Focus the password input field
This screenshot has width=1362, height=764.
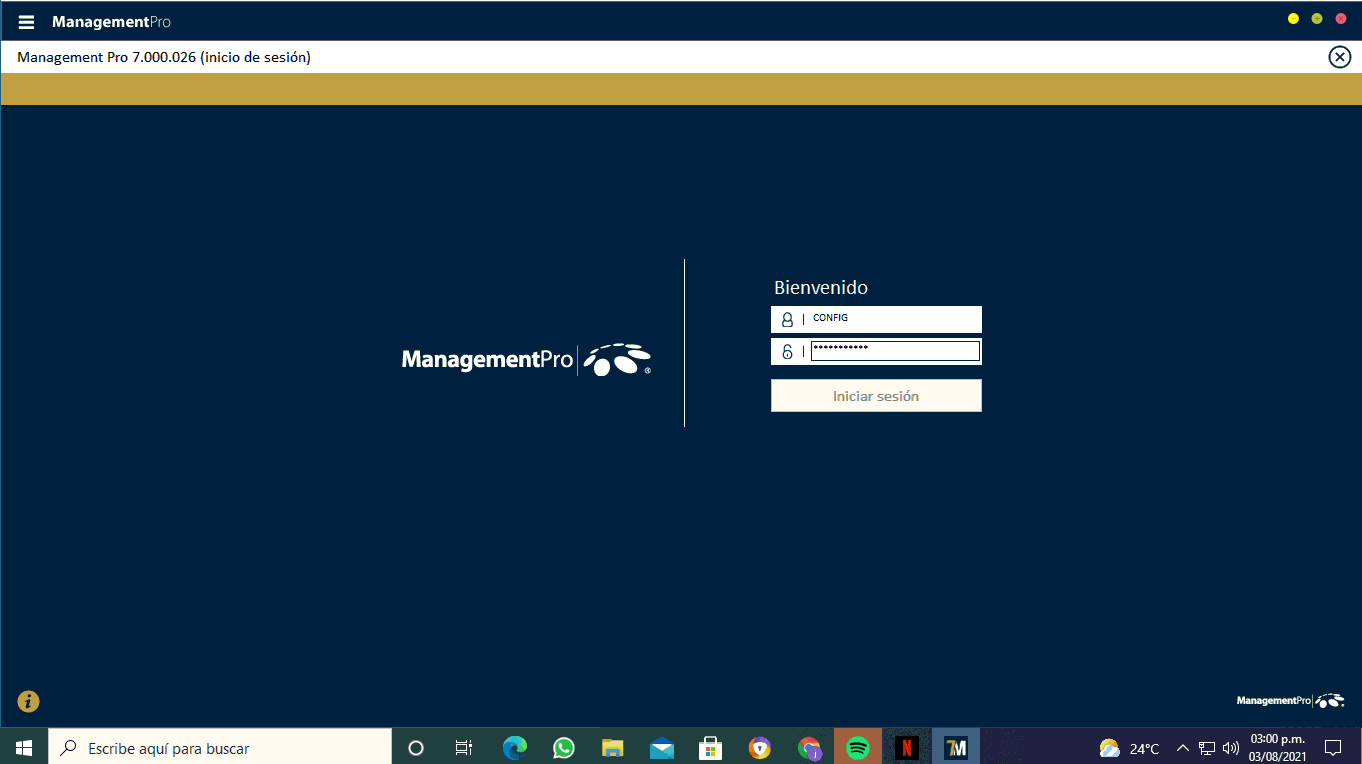pos(894,351)
